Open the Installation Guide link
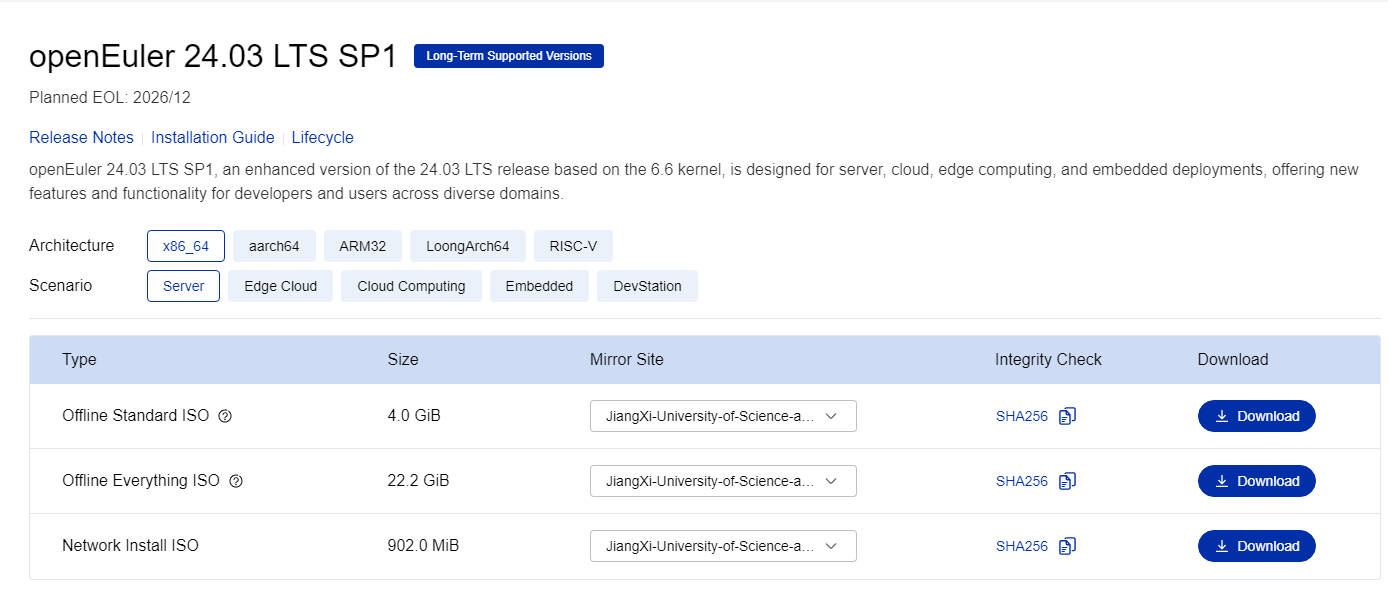1388x595 pixels. (213, 137)
